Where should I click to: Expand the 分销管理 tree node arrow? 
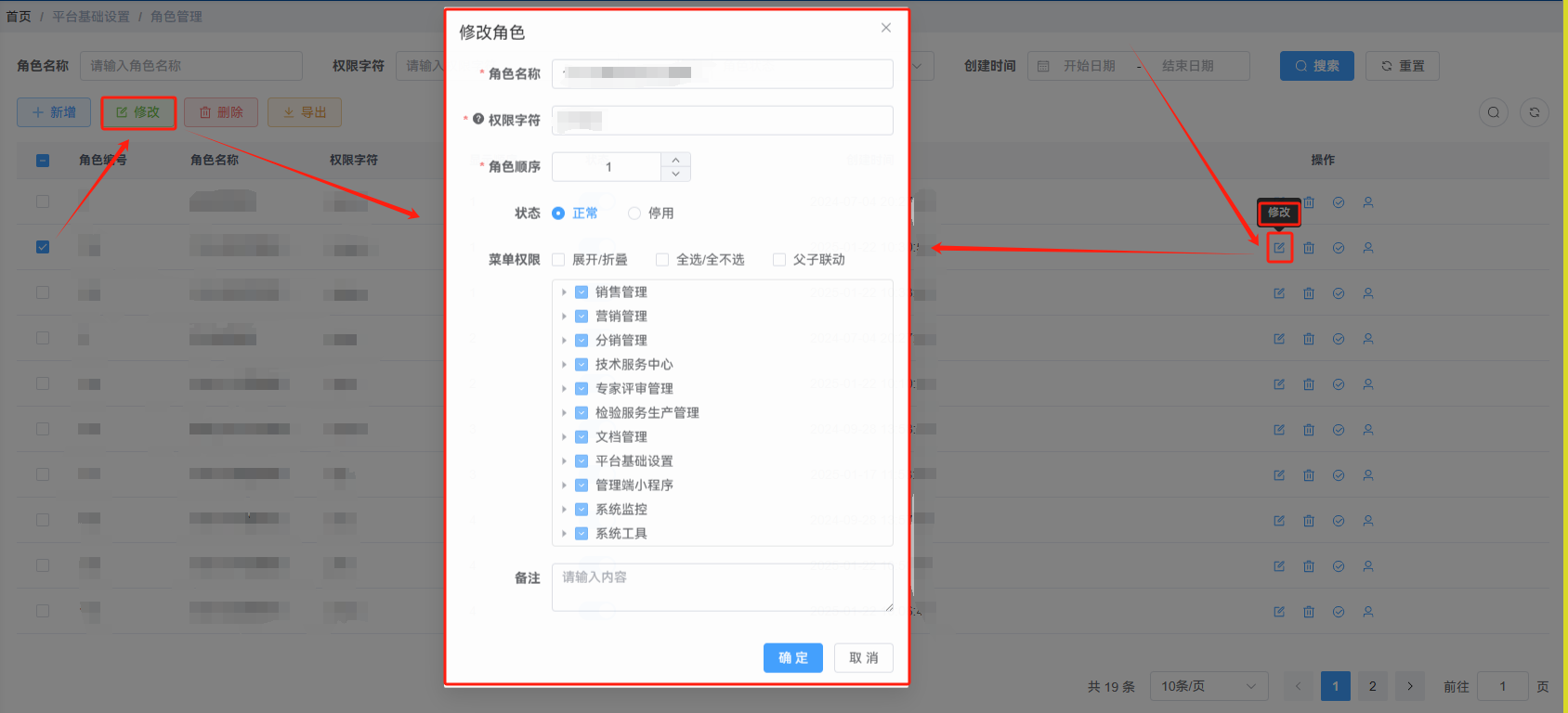coord(564,341)
